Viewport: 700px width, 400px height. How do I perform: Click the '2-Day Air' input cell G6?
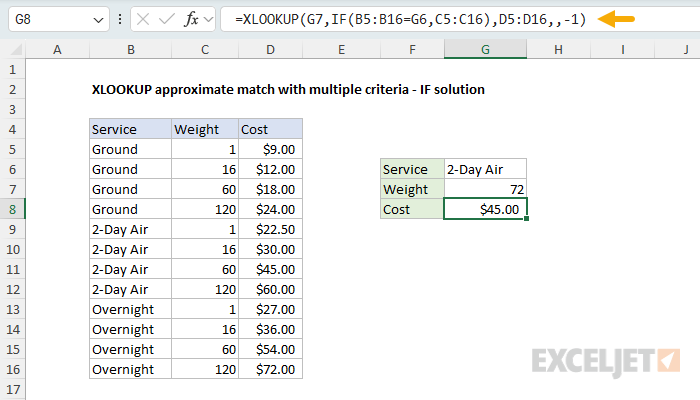[485, 169]
